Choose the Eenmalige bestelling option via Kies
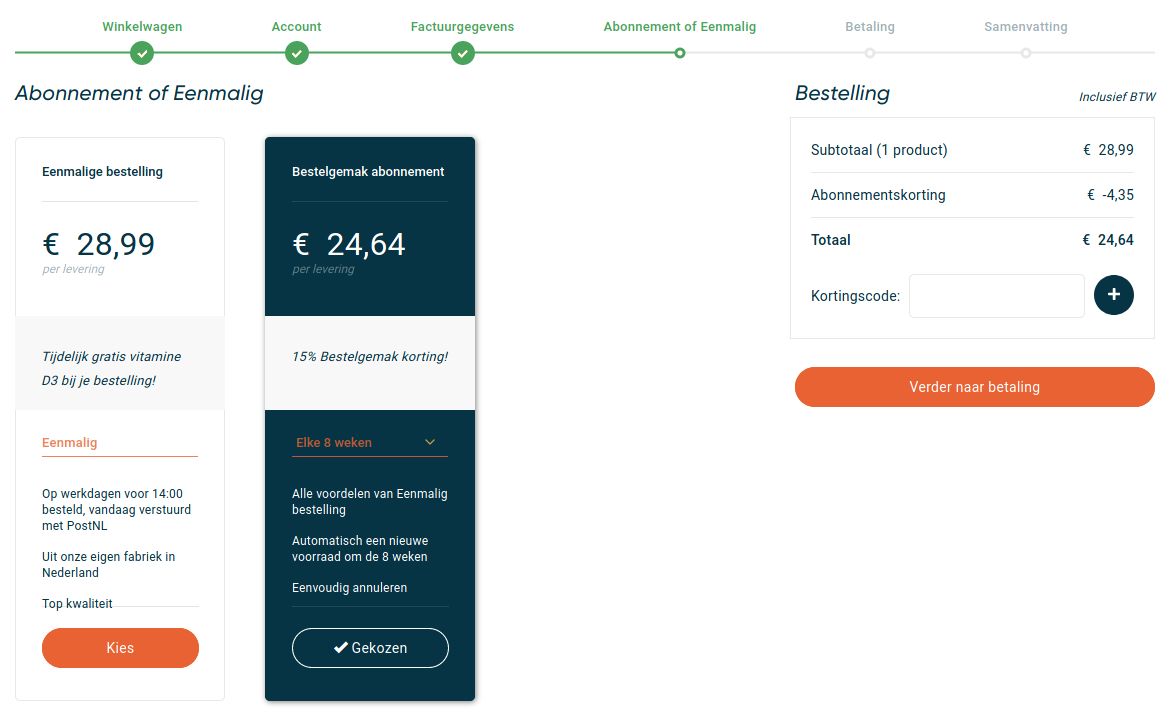Viewport: 1170px width, 721px height. click(120, 648)
